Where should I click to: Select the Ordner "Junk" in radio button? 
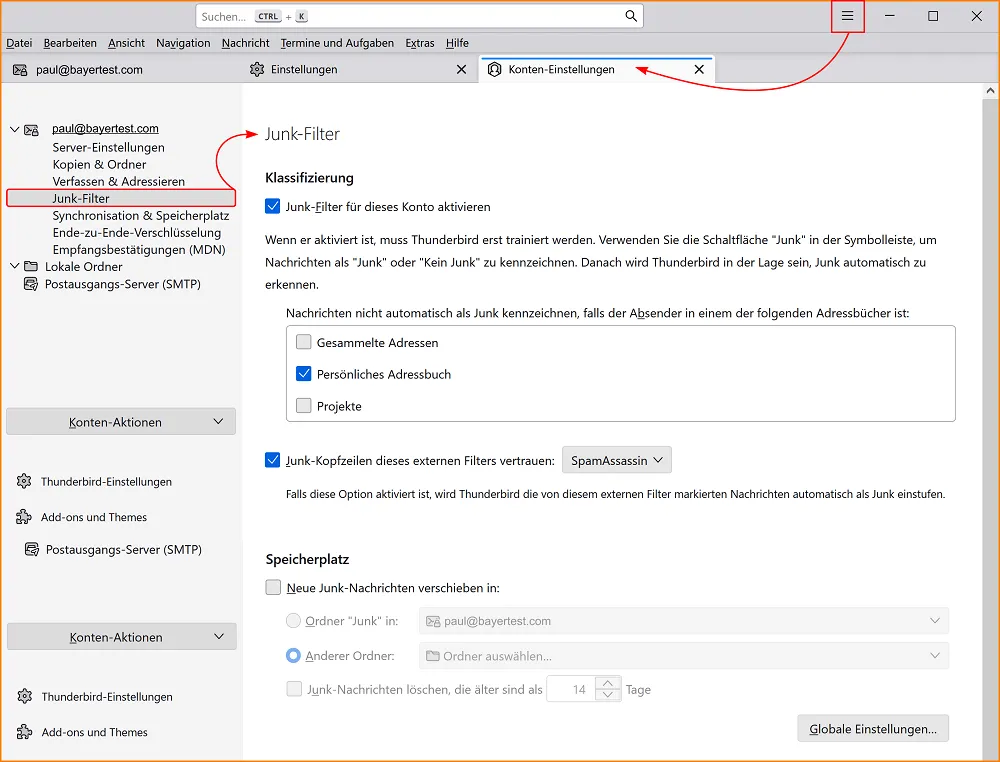pos(294,621)
